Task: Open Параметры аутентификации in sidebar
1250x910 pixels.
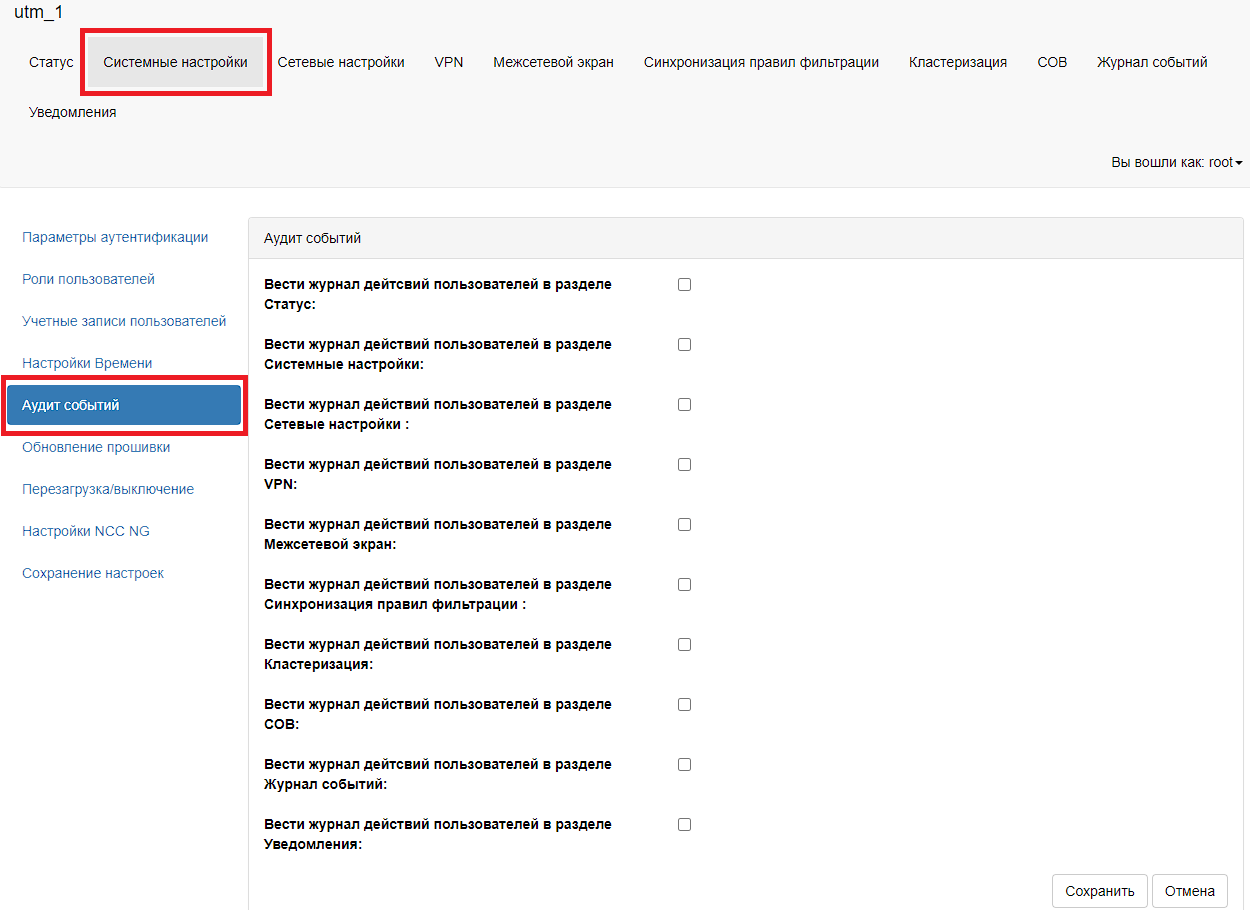Action: [x=115, y=237]
